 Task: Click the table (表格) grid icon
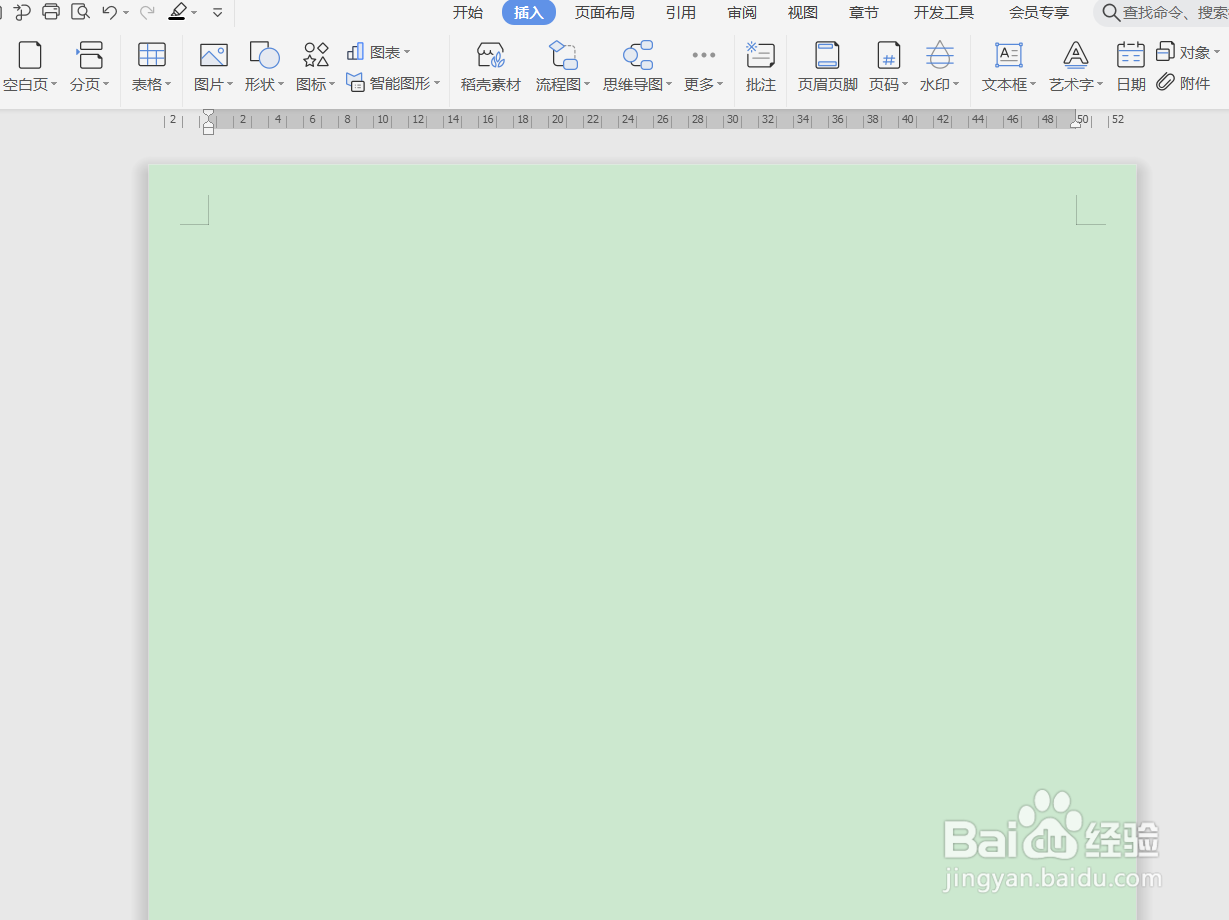152,55
